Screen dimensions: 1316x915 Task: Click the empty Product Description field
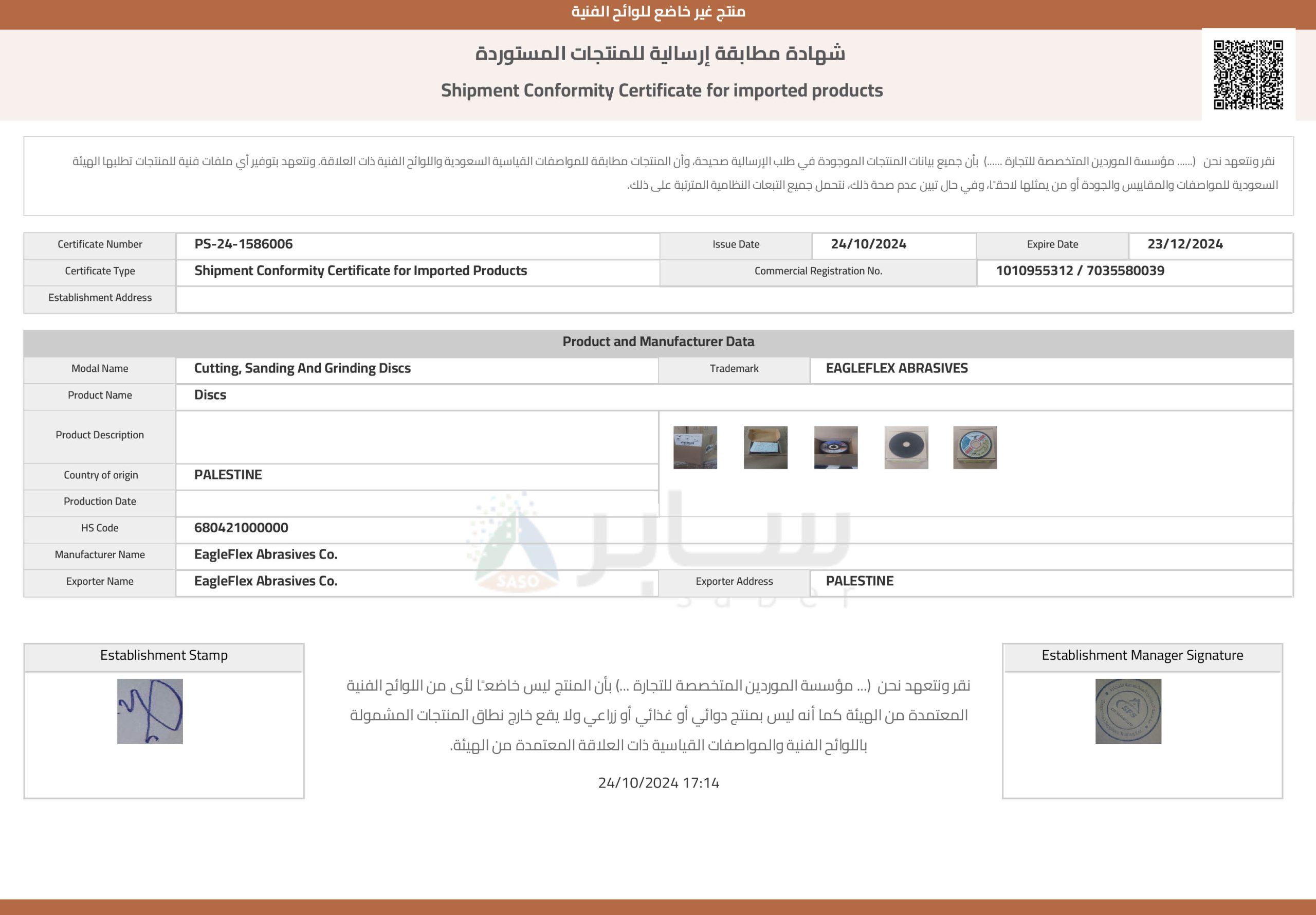(417, 437)
